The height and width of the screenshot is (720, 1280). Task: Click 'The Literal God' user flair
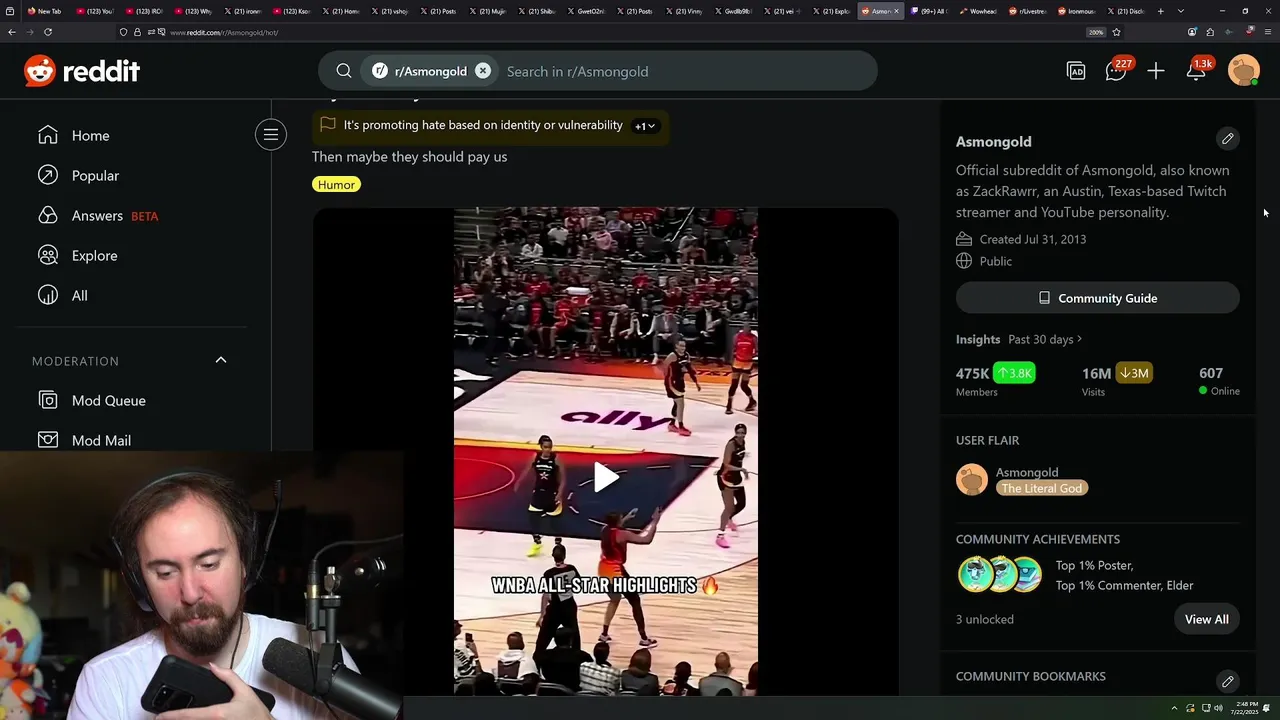click(x=1041, y=488)
